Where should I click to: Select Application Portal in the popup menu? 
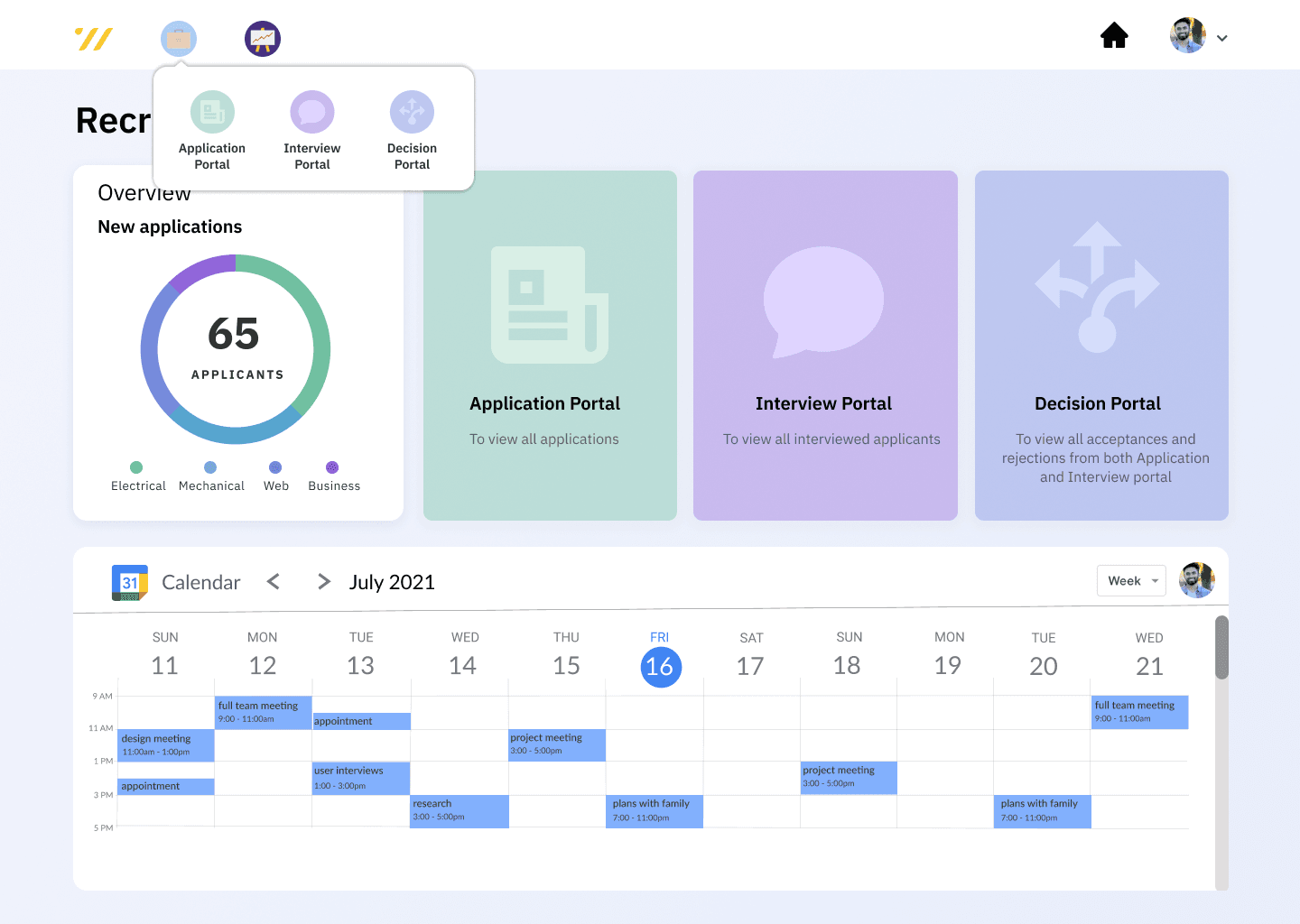pos(212,131)
